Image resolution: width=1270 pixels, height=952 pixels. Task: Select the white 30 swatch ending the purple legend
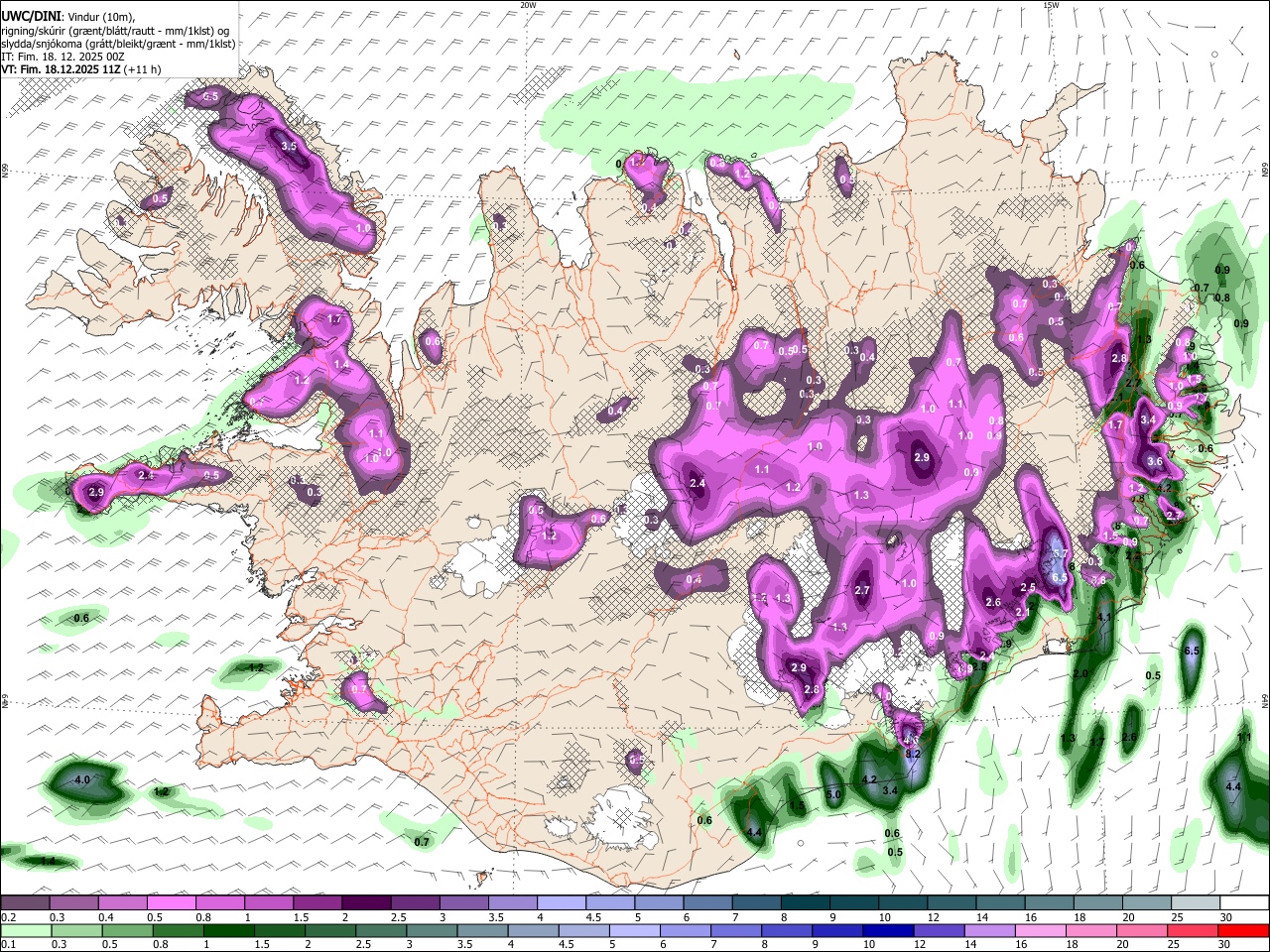1244,903
